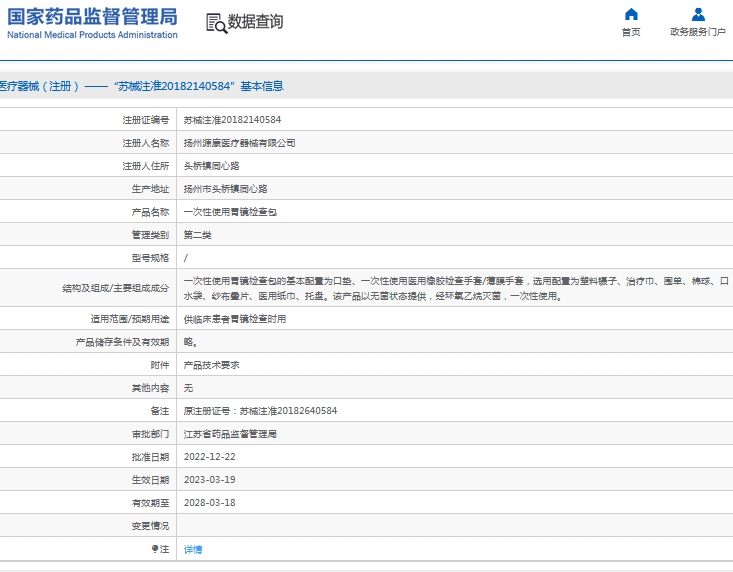Image resolution: width=733 pixels, height=572 pixels.
Task: Click the bullet icon beside 注
Action: pyautogui.click(x=155, y=549)
